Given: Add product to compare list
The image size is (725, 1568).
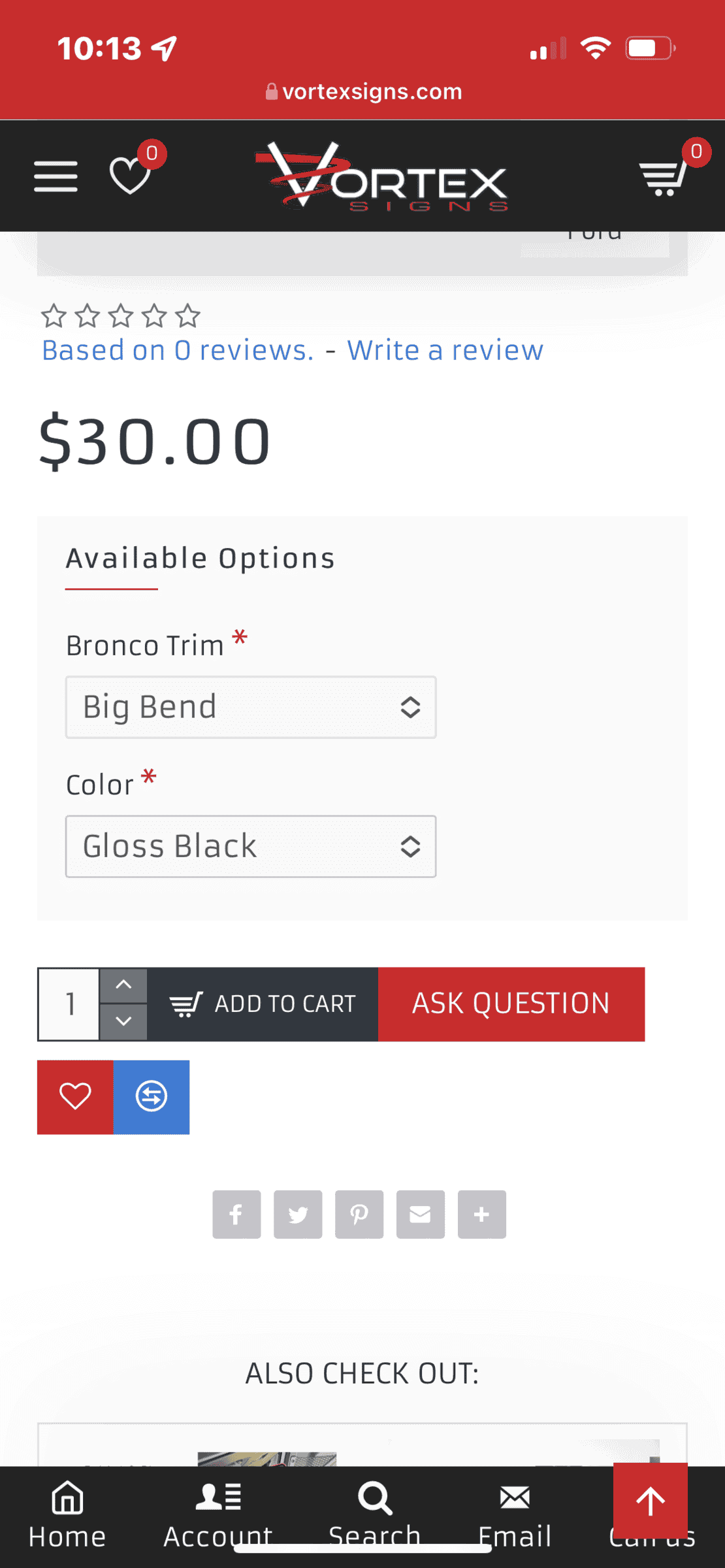Looking at the screenshot, I should [152, 1097].
